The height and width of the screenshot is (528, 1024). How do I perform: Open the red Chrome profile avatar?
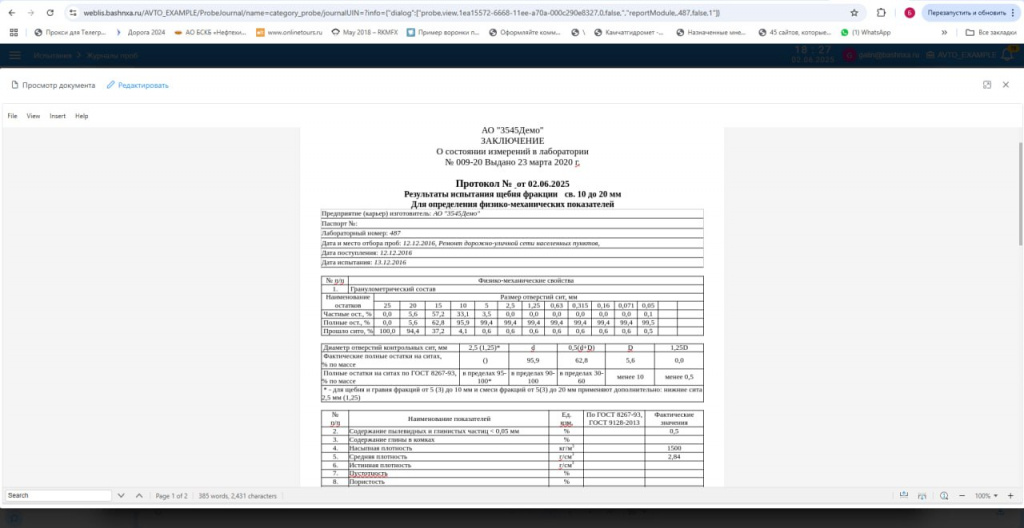tap(909, 12)
